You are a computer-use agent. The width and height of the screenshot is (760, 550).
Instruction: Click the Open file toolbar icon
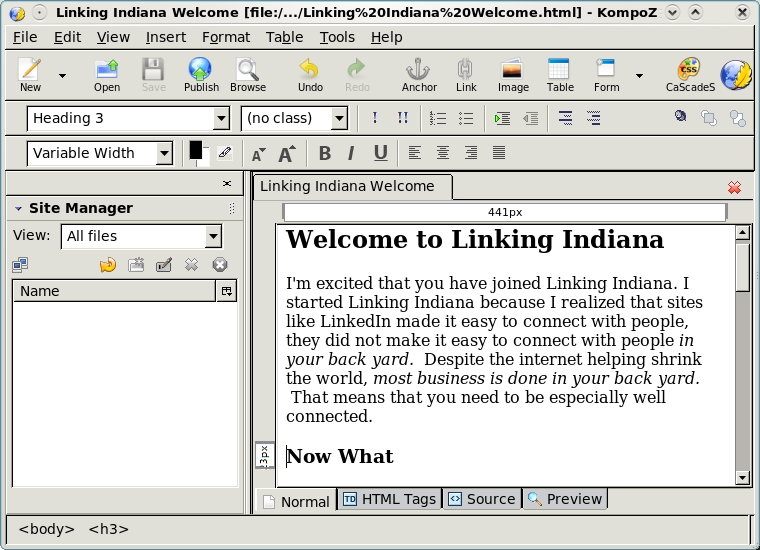point(107,69)
